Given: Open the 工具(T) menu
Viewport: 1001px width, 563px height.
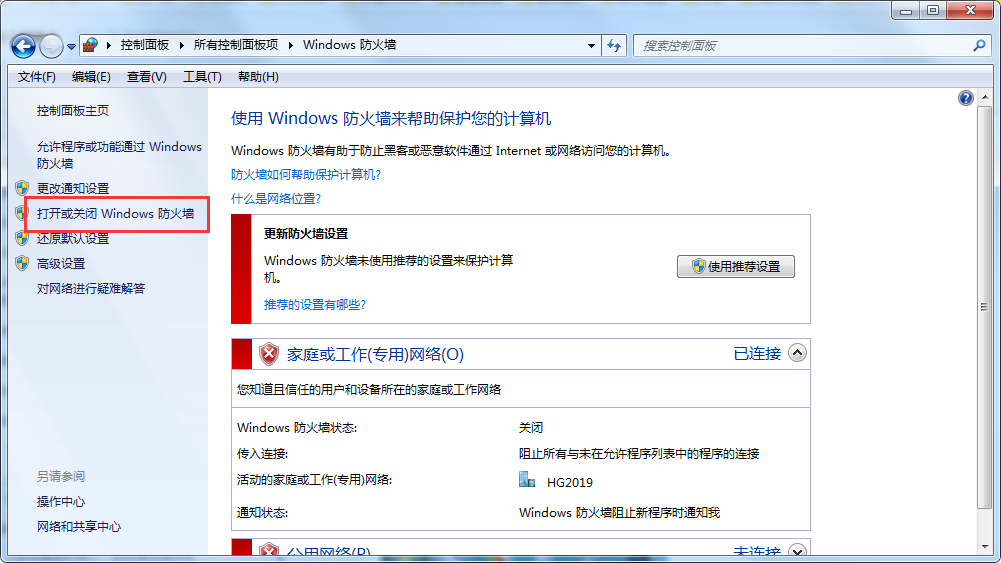Looking at the screenshot, I should pos(202,77).
